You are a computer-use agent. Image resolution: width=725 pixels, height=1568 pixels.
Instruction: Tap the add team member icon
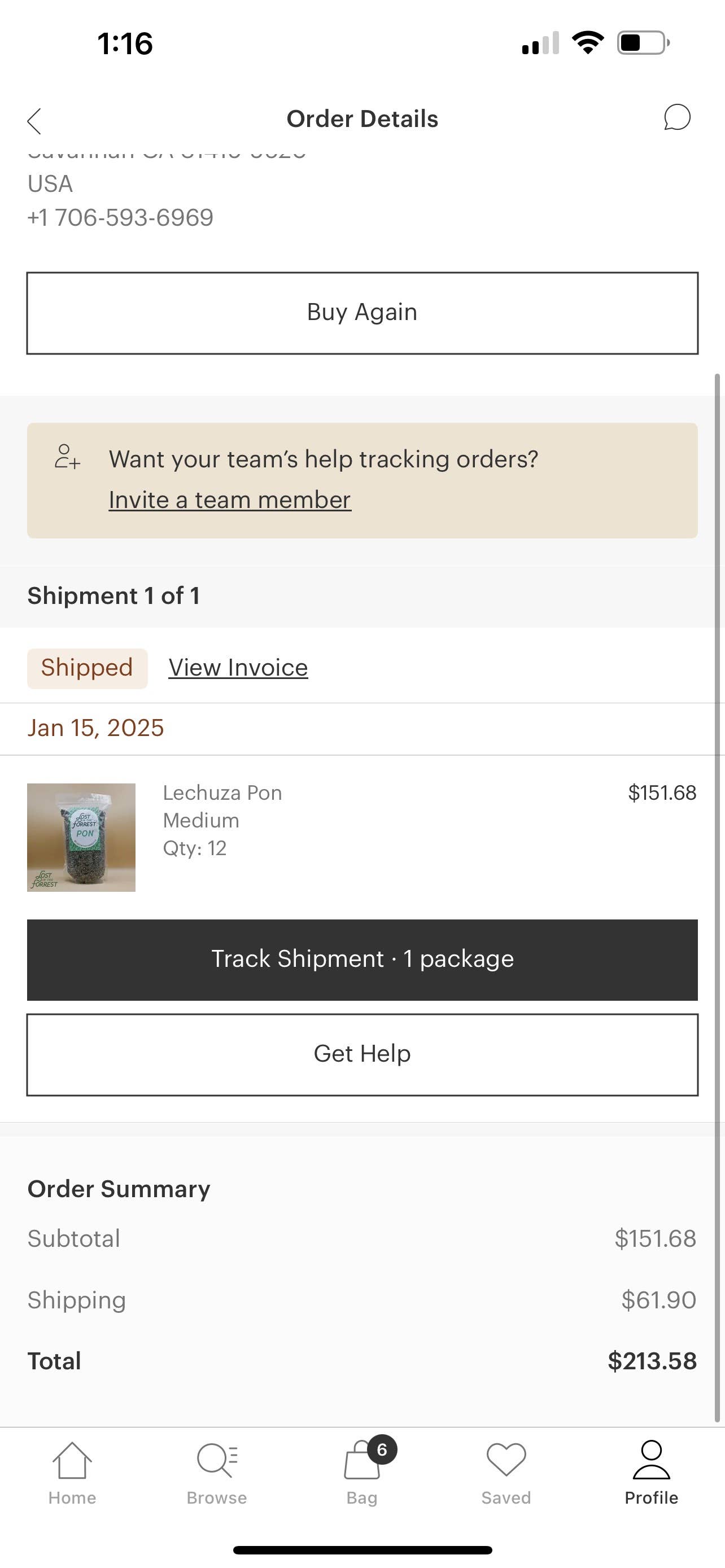[x=67, y=457]
